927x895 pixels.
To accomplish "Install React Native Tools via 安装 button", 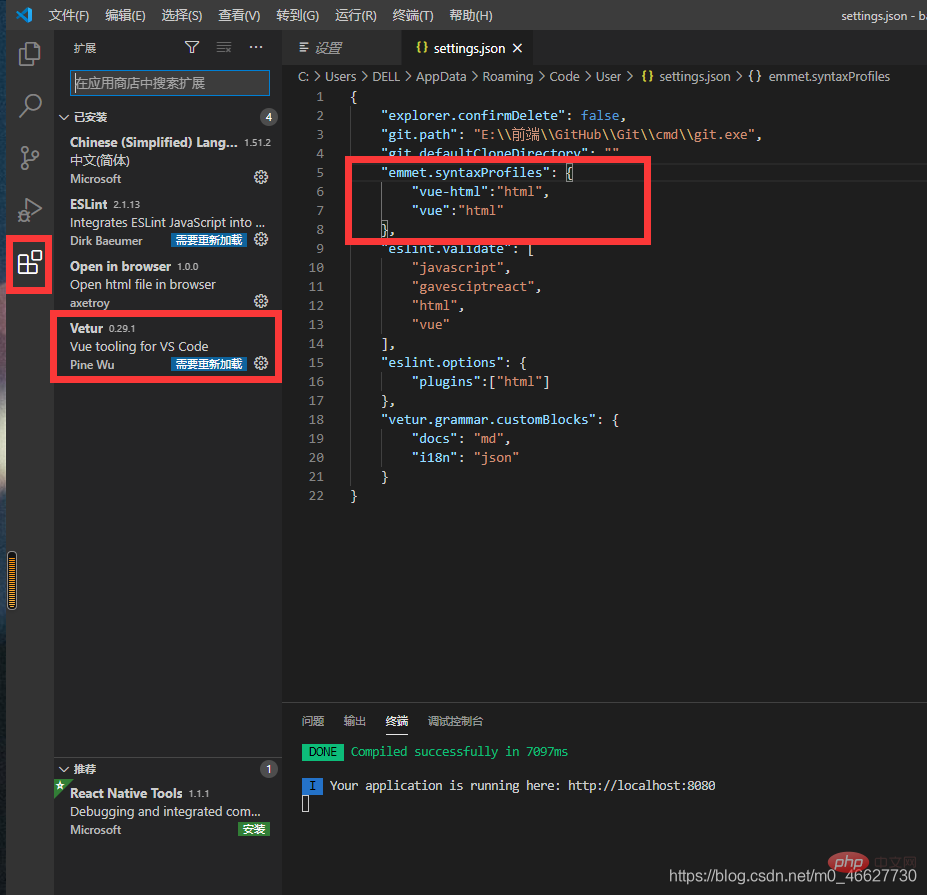I will tap(254, 829).
